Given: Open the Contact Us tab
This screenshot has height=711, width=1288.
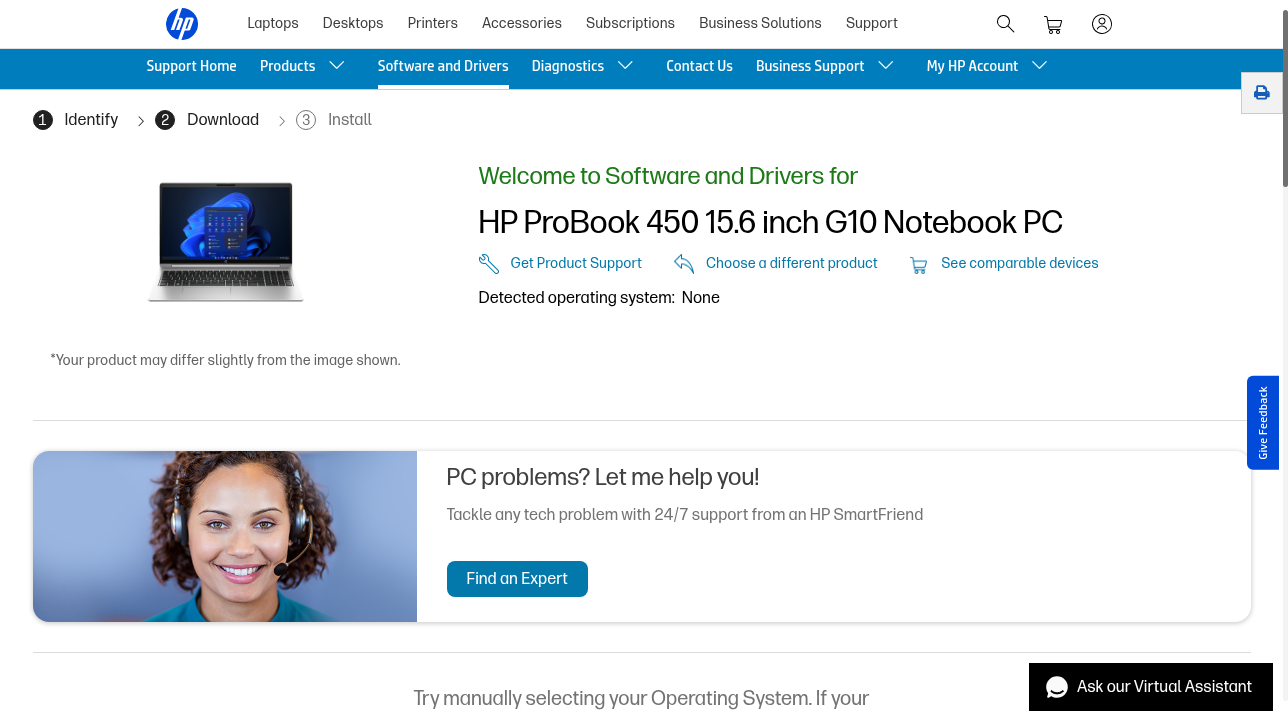Looking at the screenshot, I should (699, 66).
